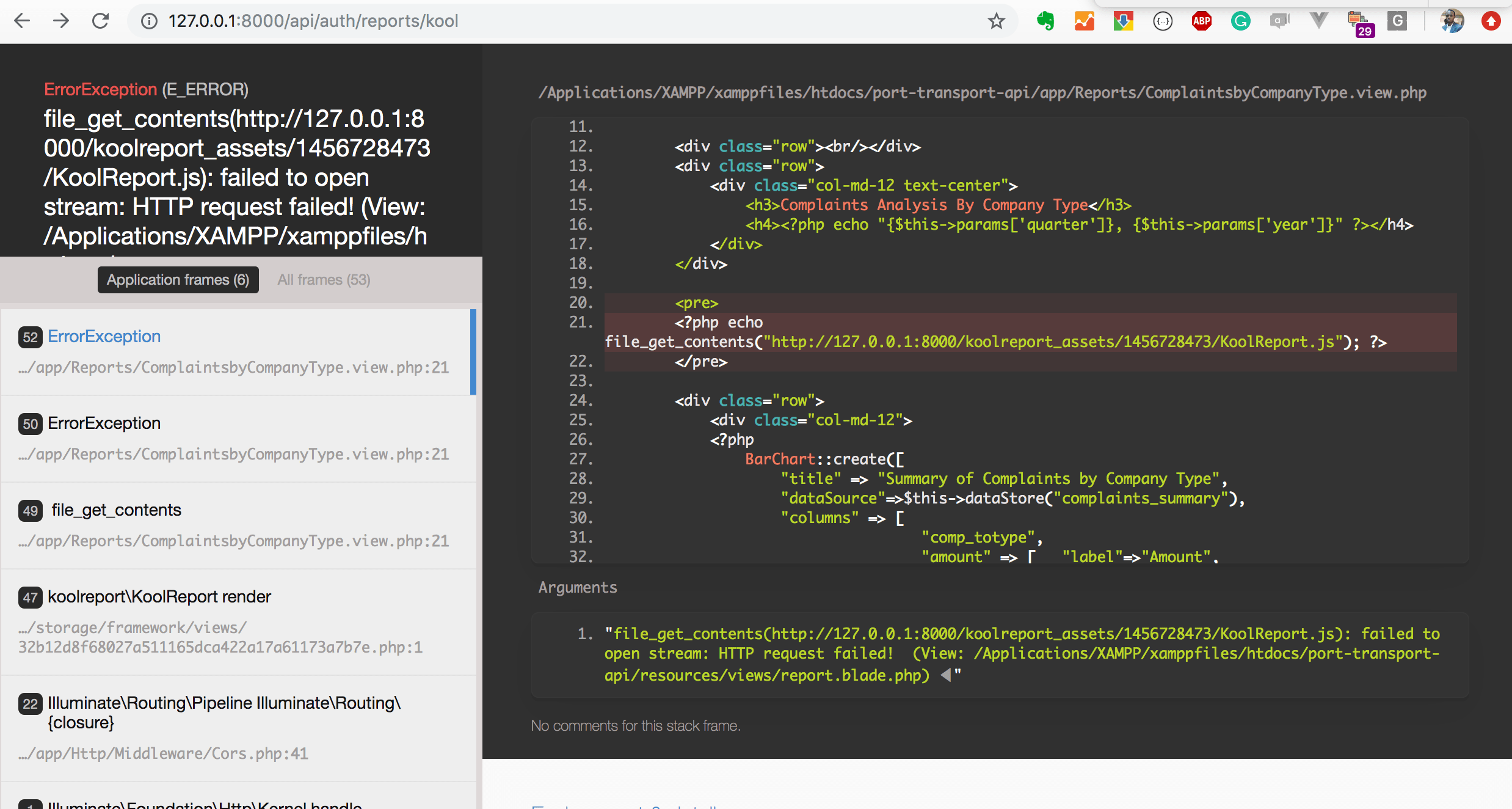Click the left triangle in the argument string
Screen dimensions: 1512x809
(945, 675)
